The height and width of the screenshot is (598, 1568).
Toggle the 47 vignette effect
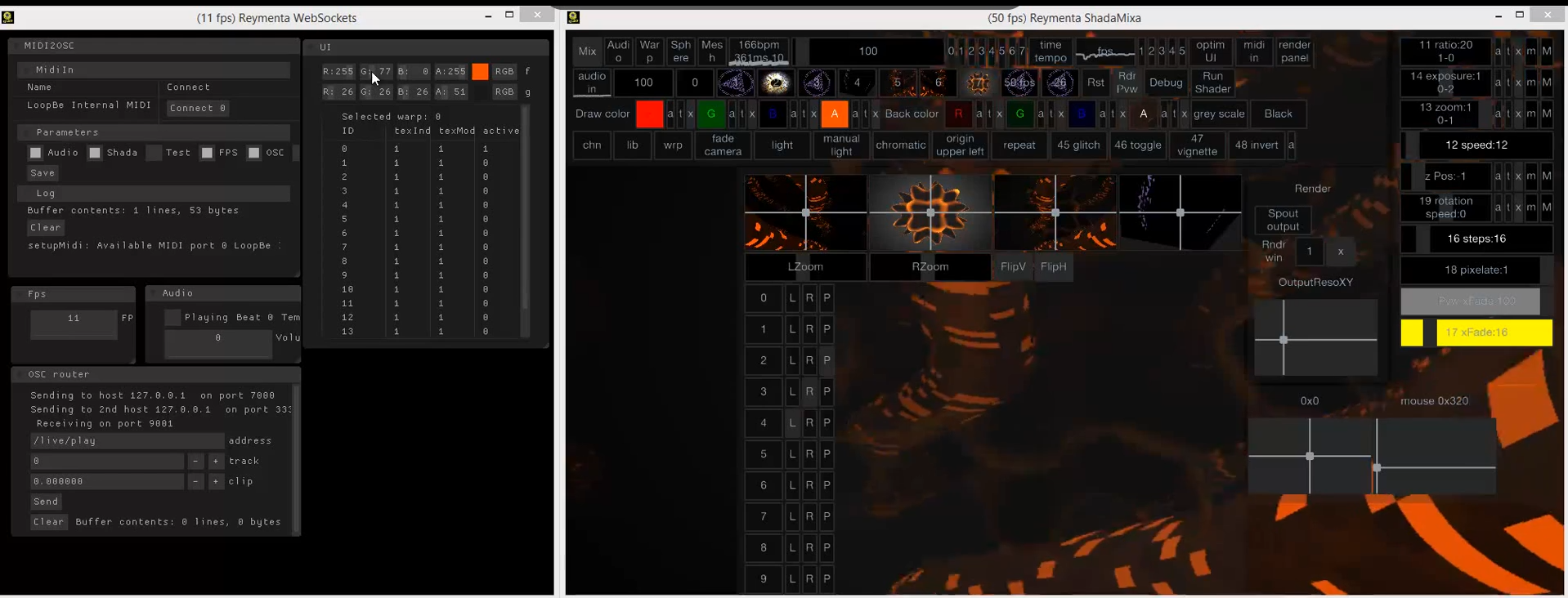1197,145
